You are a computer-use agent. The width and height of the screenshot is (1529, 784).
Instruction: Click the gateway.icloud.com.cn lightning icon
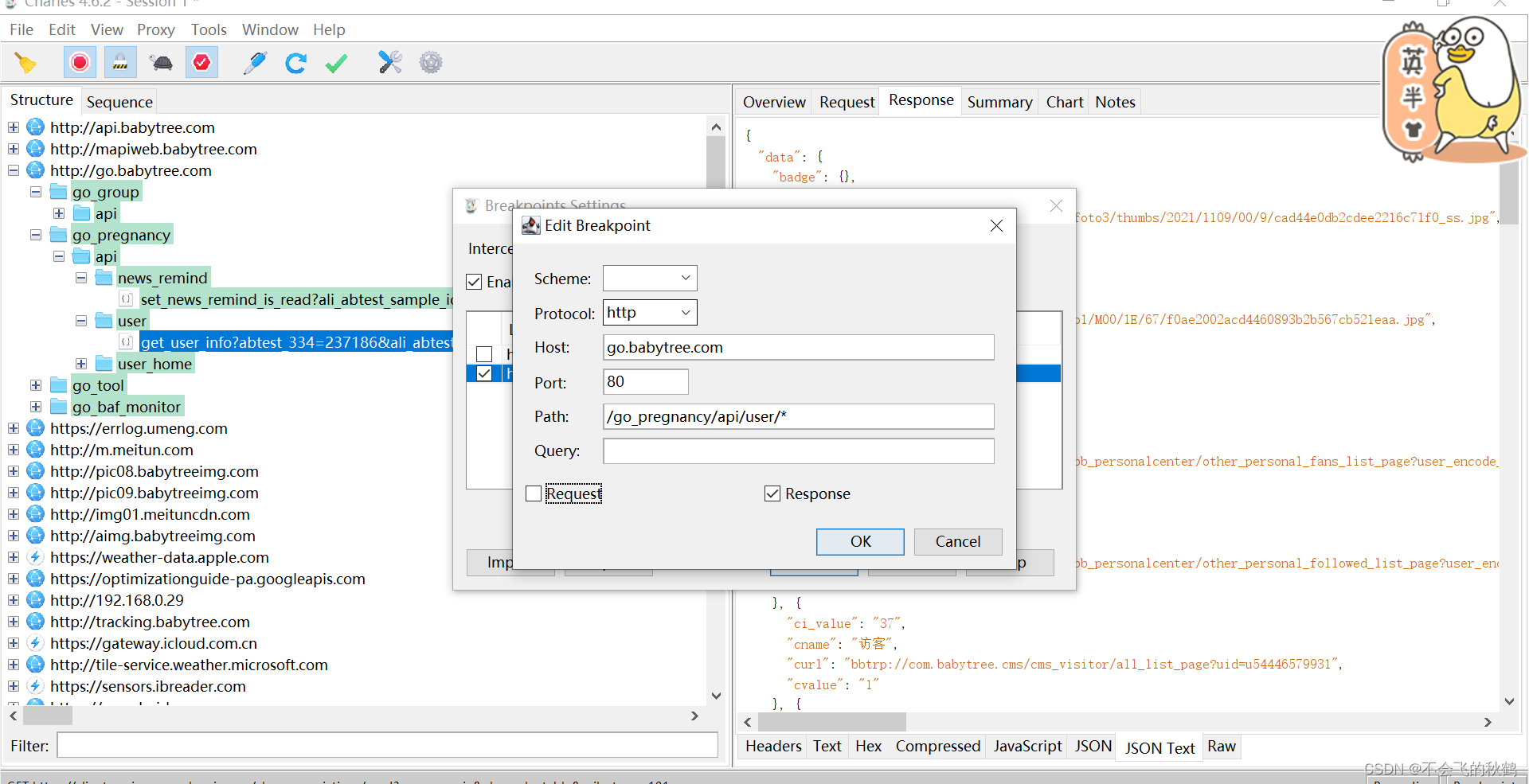pyautogui.click(x=36, y=643)
